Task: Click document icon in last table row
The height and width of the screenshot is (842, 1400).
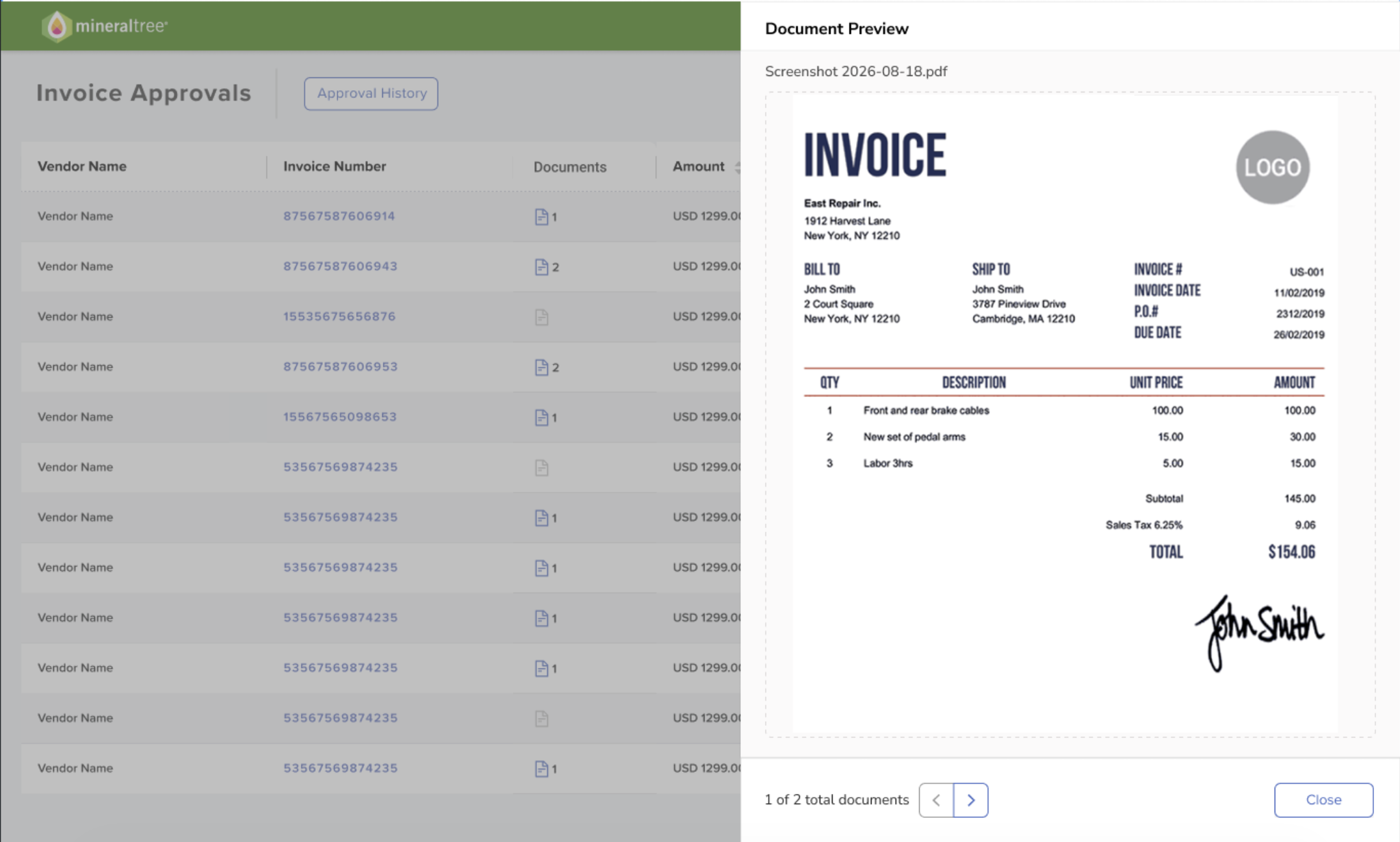Action: 541,769
